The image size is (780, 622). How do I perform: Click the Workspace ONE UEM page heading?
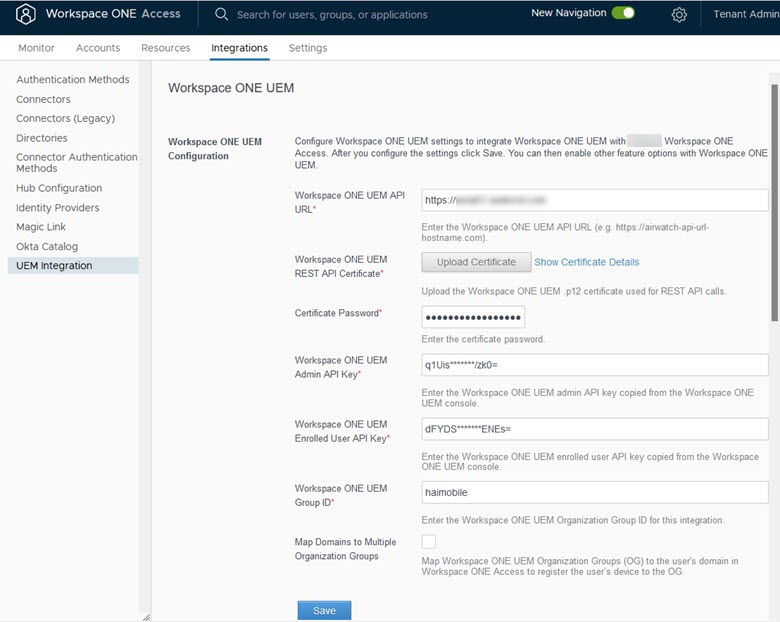coord(231,88)
